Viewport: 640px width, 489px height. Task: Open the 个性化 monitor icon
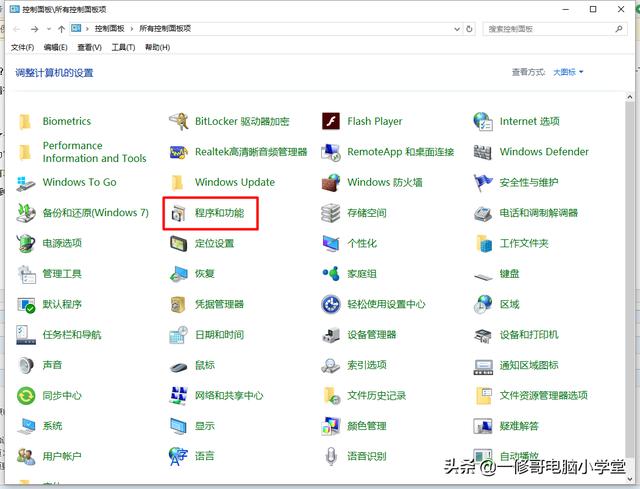[x=331, y=243]
